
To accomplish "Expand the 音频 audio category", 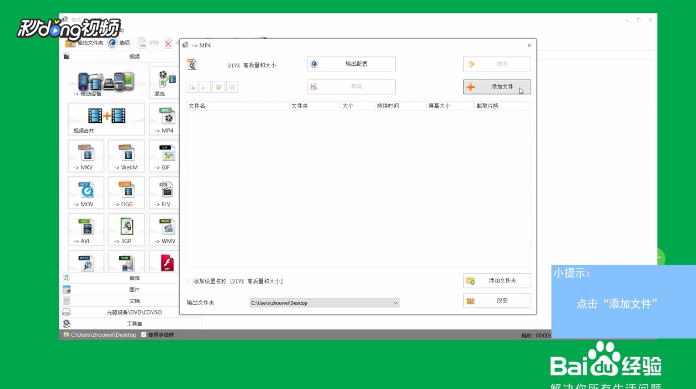I will 134,278.
